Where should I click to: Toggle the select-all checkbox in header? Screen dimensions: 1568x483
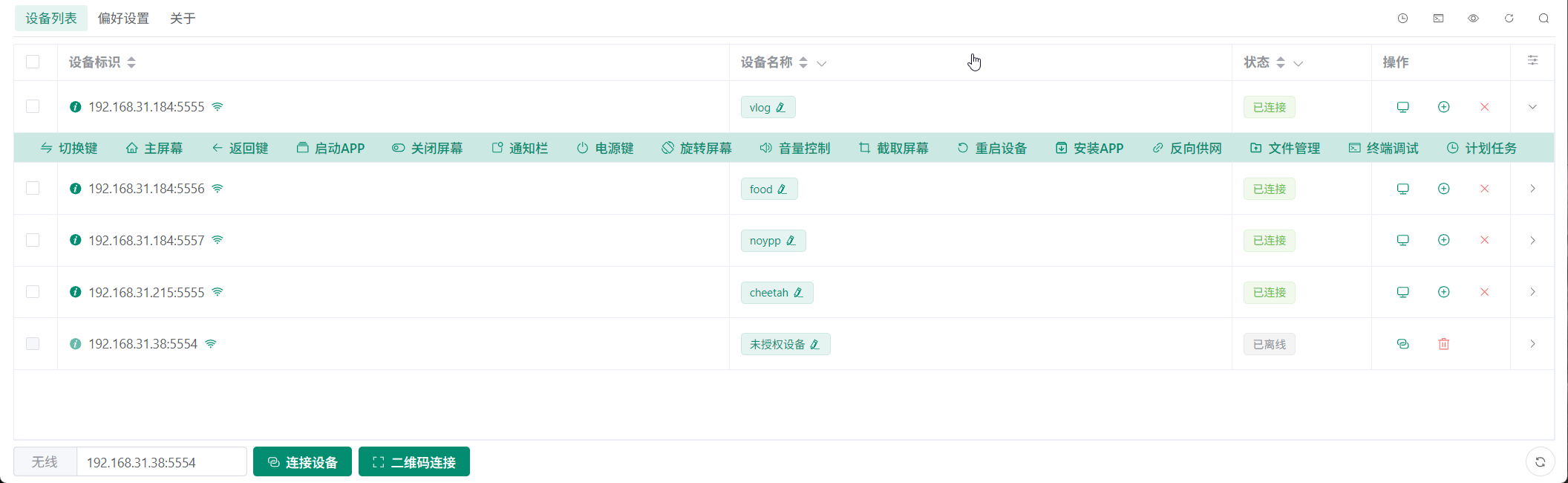pos(33,62)
